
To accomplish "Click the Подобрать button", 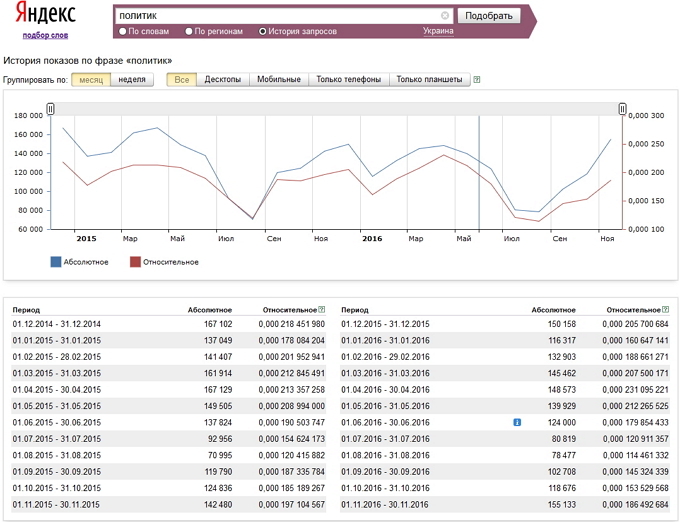I will pos(489,16).
